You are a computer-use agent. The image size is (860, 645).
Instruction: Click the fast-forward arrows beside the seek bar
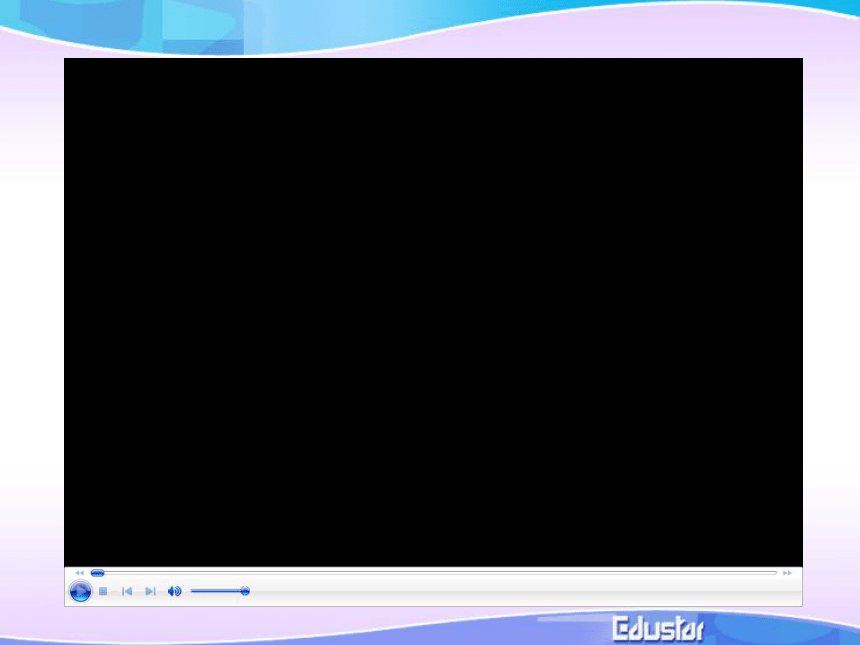(787, 573)
